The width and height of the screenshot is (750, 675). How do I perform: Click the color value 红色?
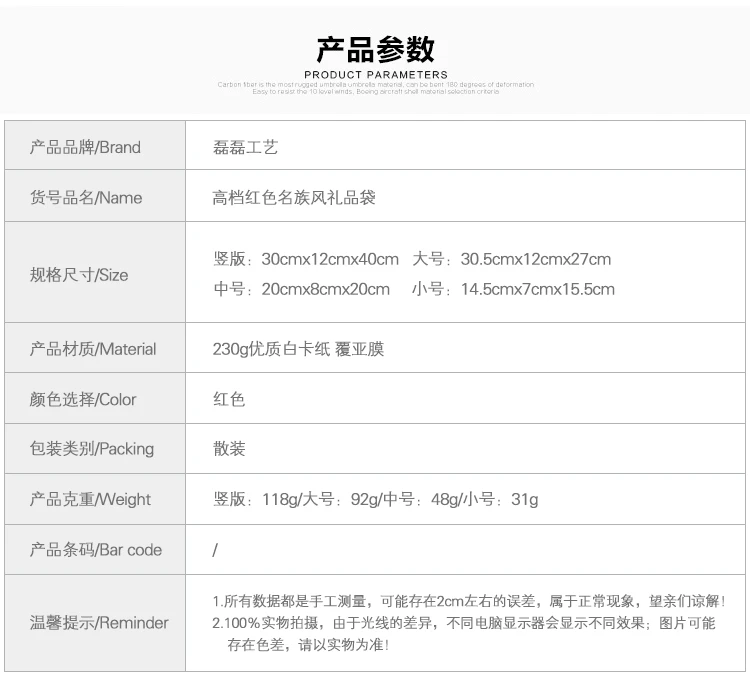(x=229, y=399)
